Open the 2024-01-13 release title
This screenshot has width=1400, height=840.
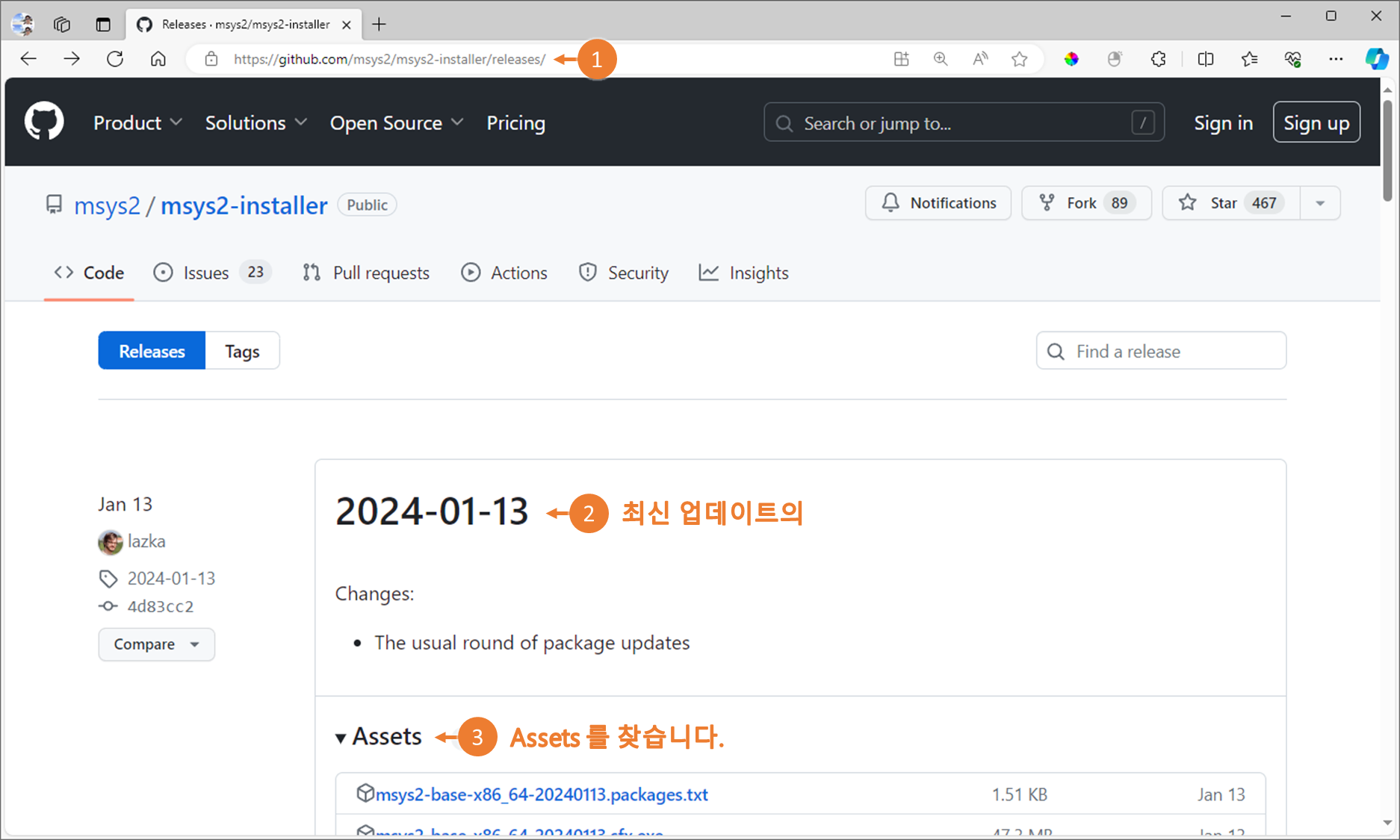432,511
